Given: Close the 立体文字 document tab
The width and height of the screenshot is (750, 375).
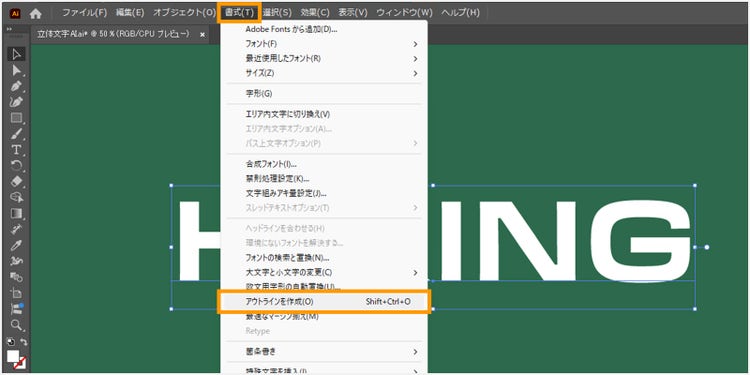Looking at the screenshot, I should coord(202,35).
